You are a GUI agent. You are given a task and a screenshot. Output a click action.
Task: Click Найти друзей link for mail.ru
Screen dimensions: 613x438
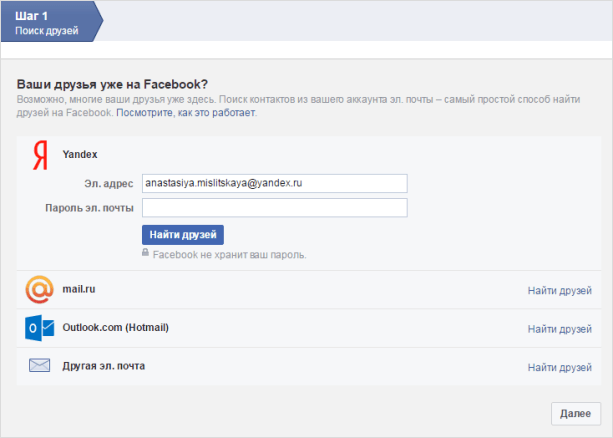pos(560,291)
